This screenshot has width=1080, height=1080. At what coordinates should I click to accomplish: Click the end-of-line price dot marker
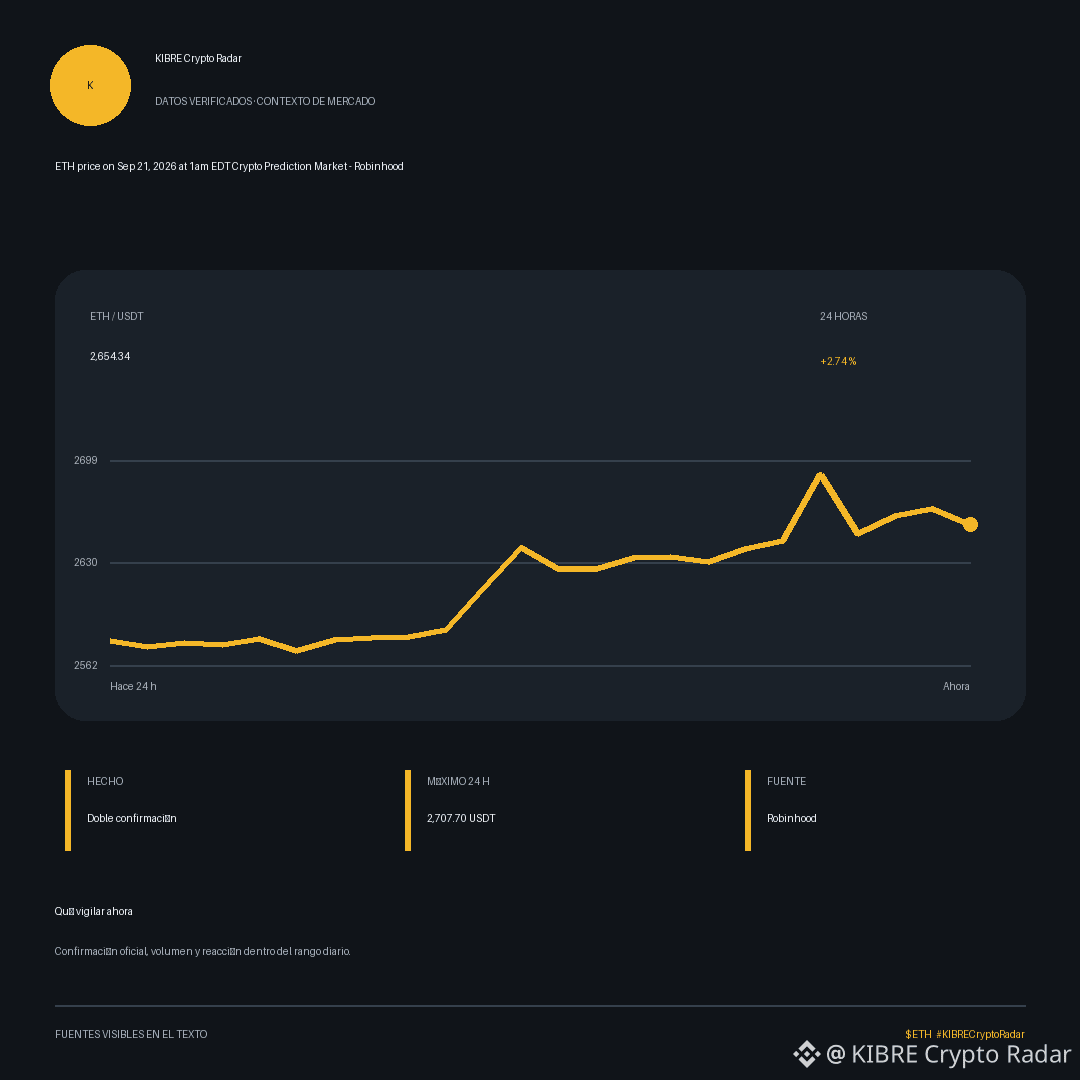click(x=970, y=525)
